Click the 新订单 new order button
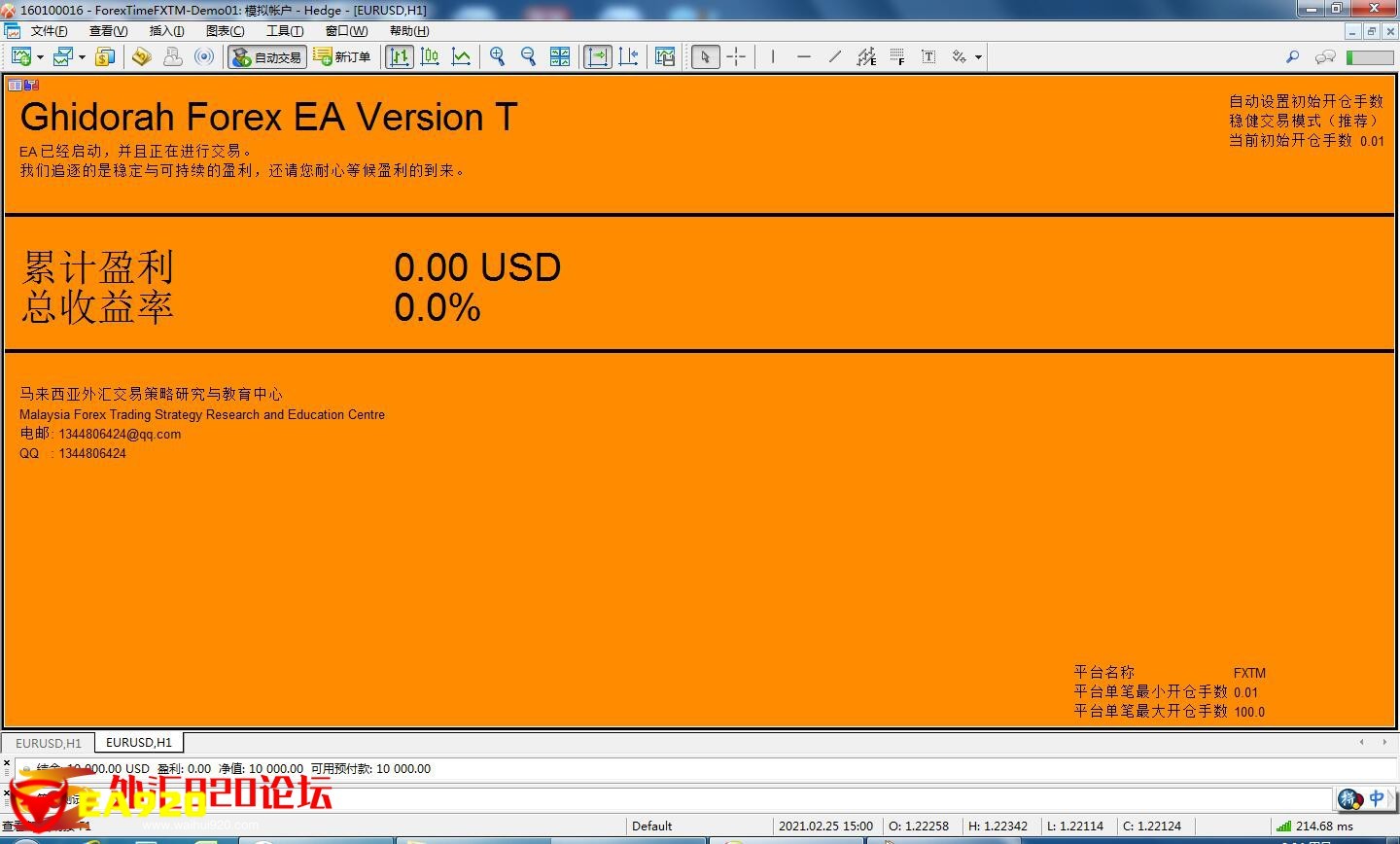1400x844 pixels. tap(342, 57)
